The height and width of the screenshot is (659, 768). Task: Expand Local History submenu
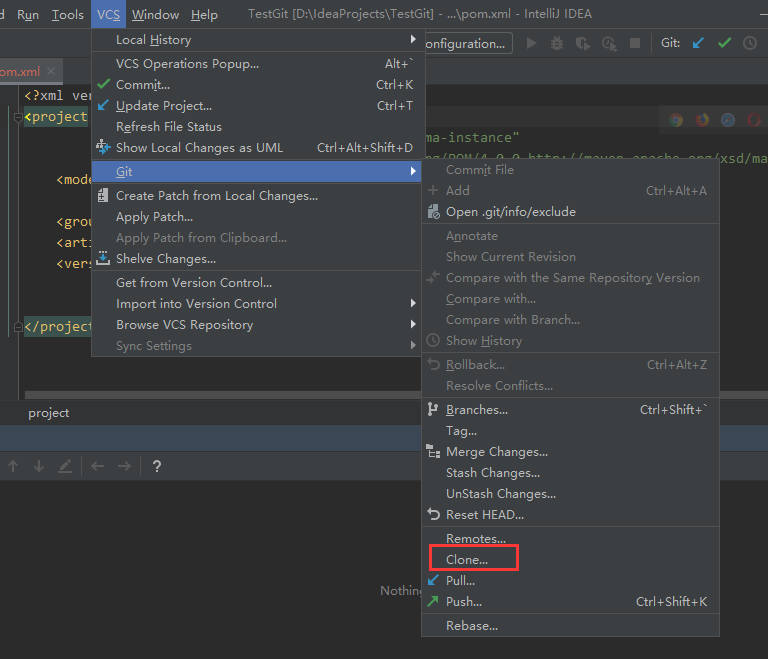(257, 40)
